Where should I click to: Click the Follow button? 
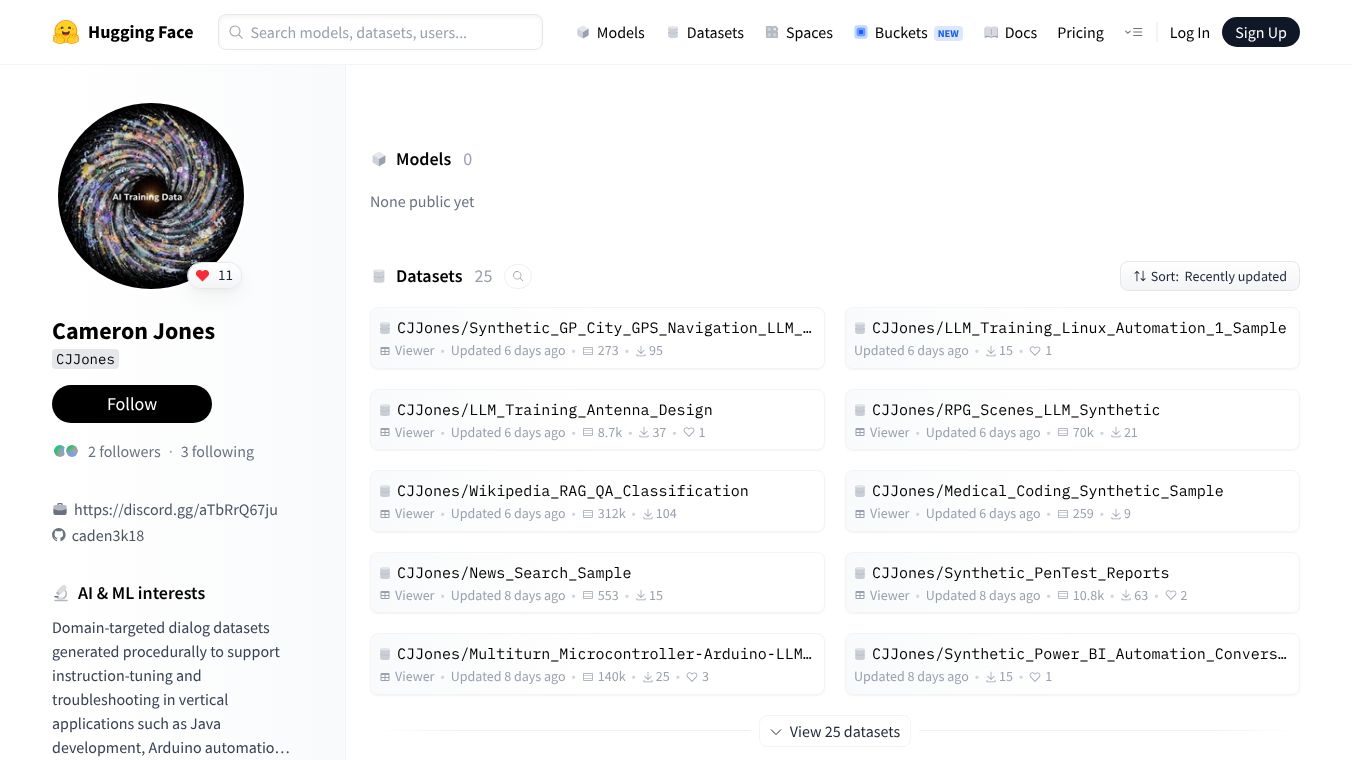point(131,404)
